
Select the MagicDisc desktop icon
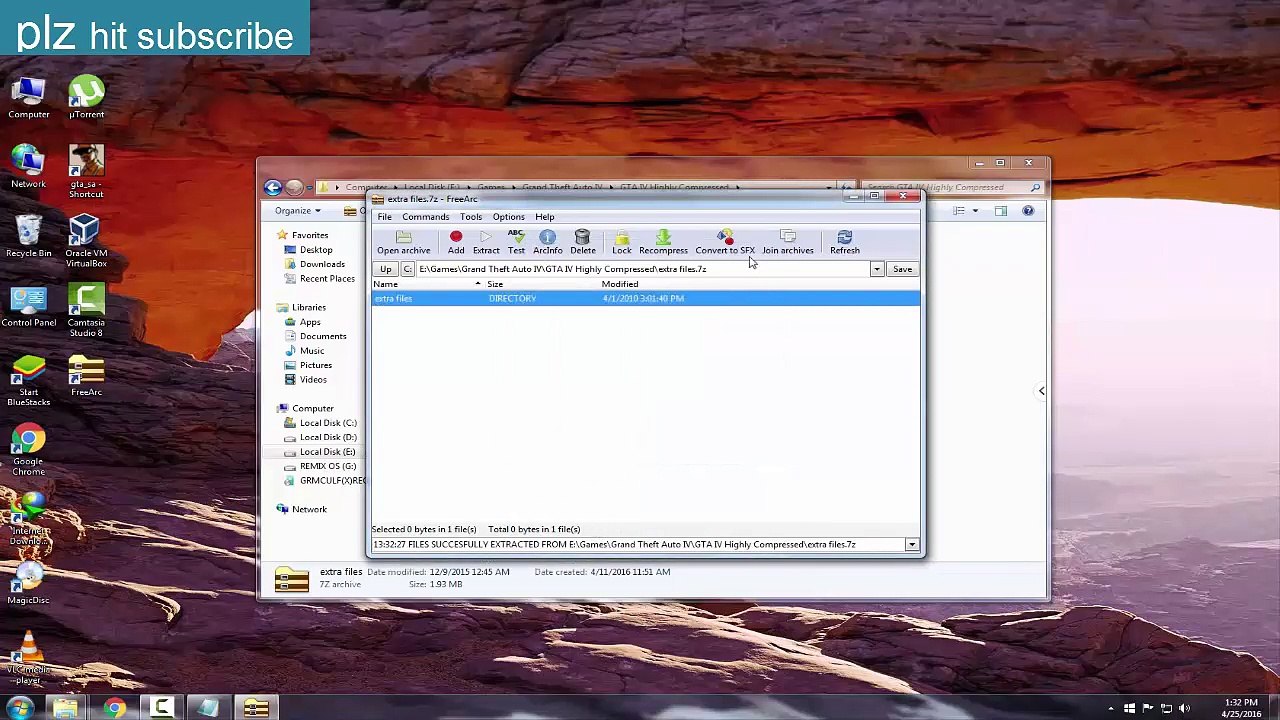(29, 583)
